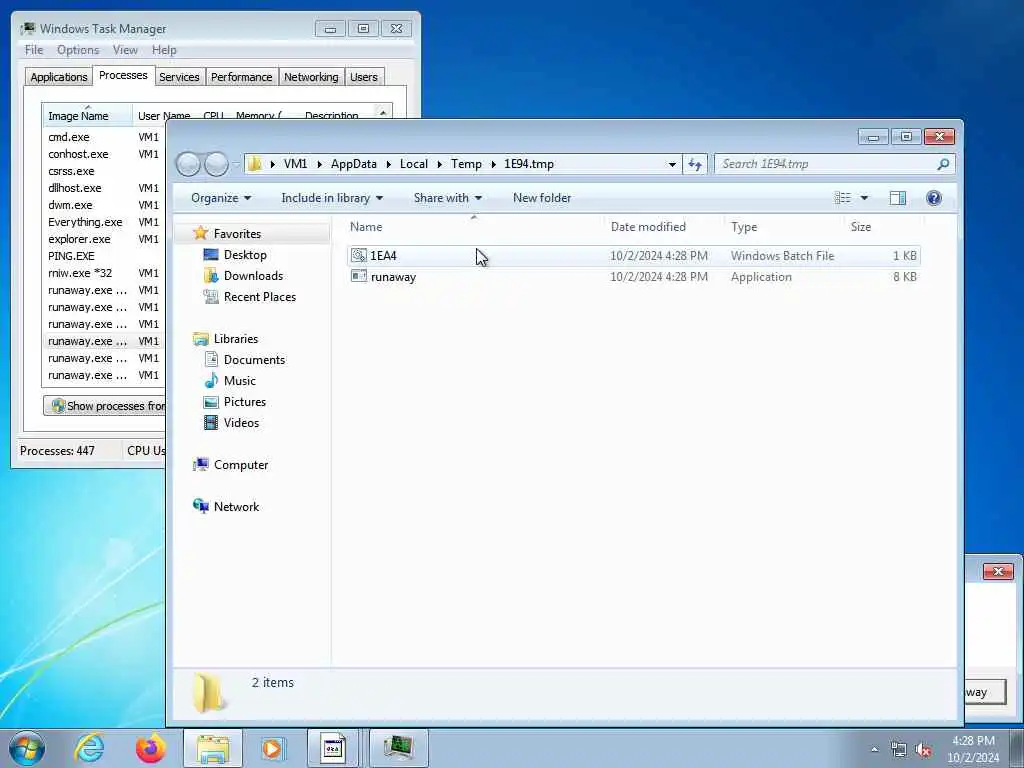Screen dimensions: 1024x768
Task: Open the Windows Start menu
Action: click(27, 748)
